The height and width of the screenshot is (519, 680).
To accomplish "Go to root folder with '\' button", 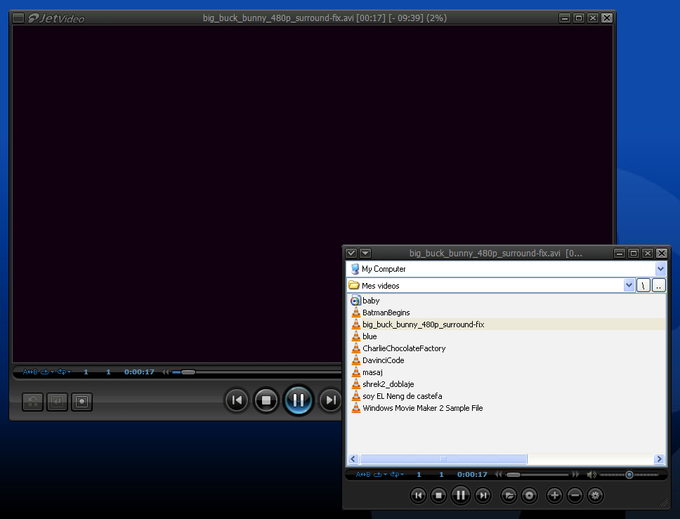I will pos(644,285).
